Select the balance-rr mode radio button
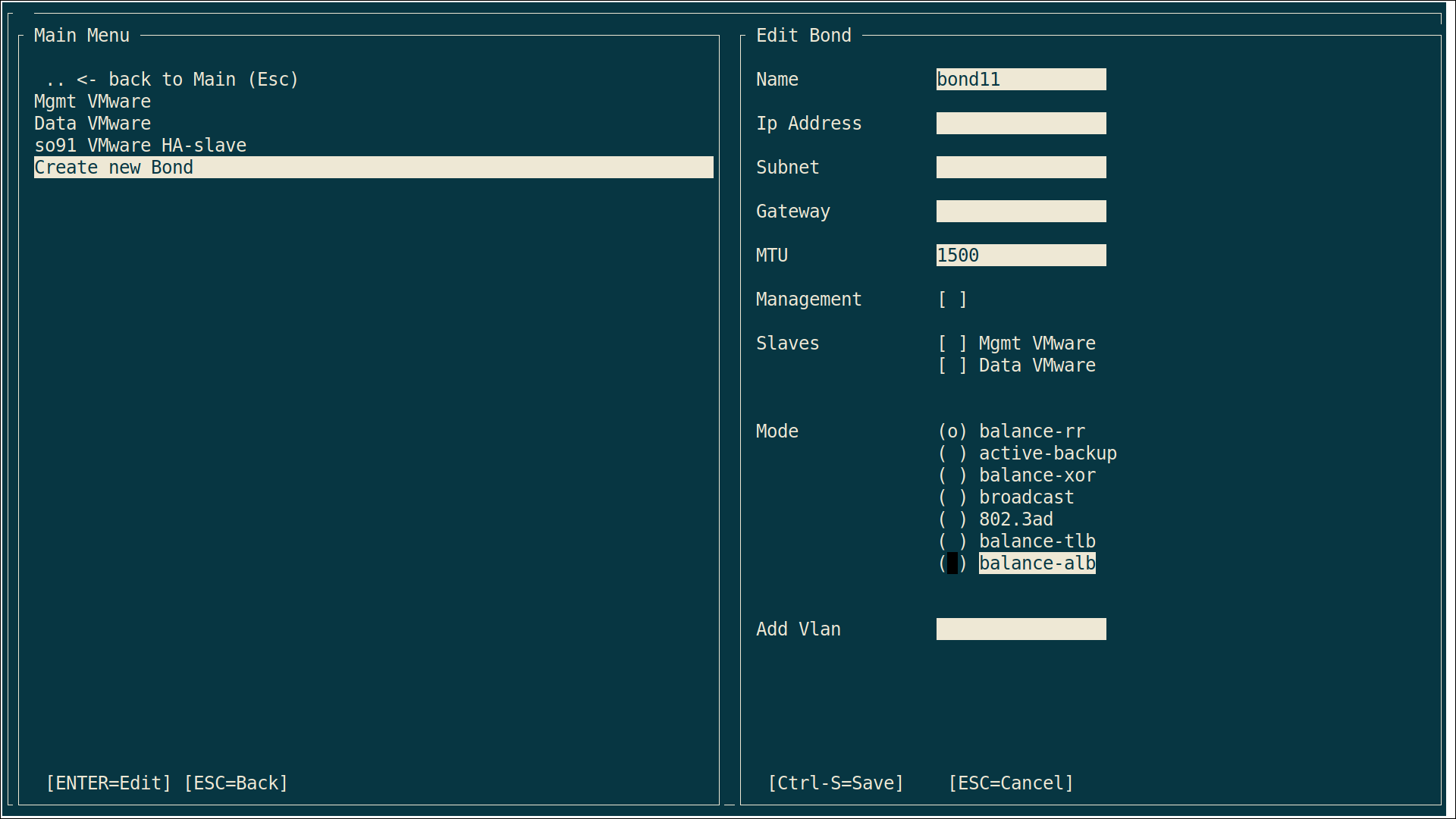 click(952, 431)
